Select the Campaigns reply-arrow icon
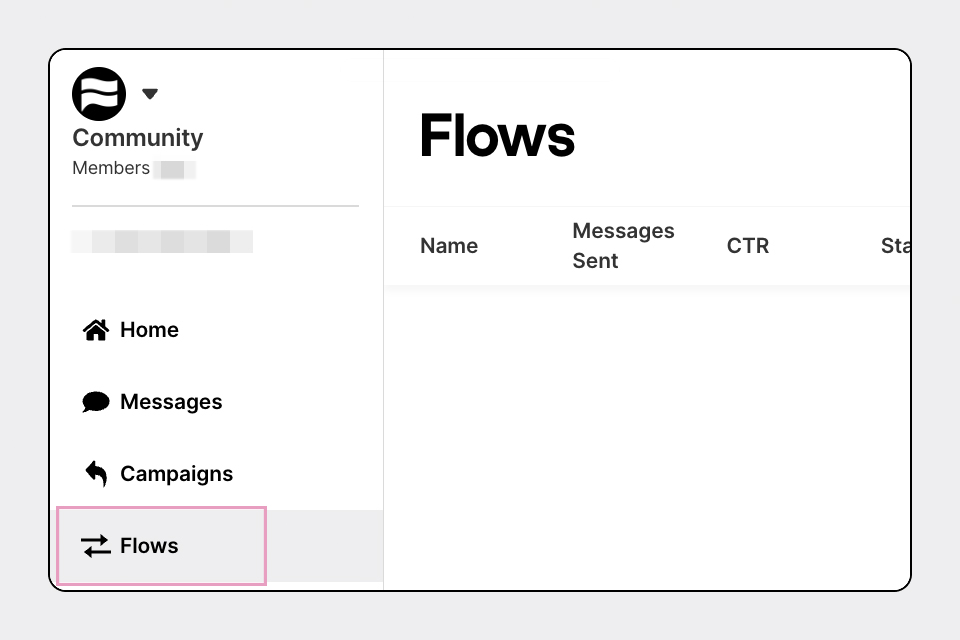The height and width of the screenshot is (640, 960). [95, 473]
